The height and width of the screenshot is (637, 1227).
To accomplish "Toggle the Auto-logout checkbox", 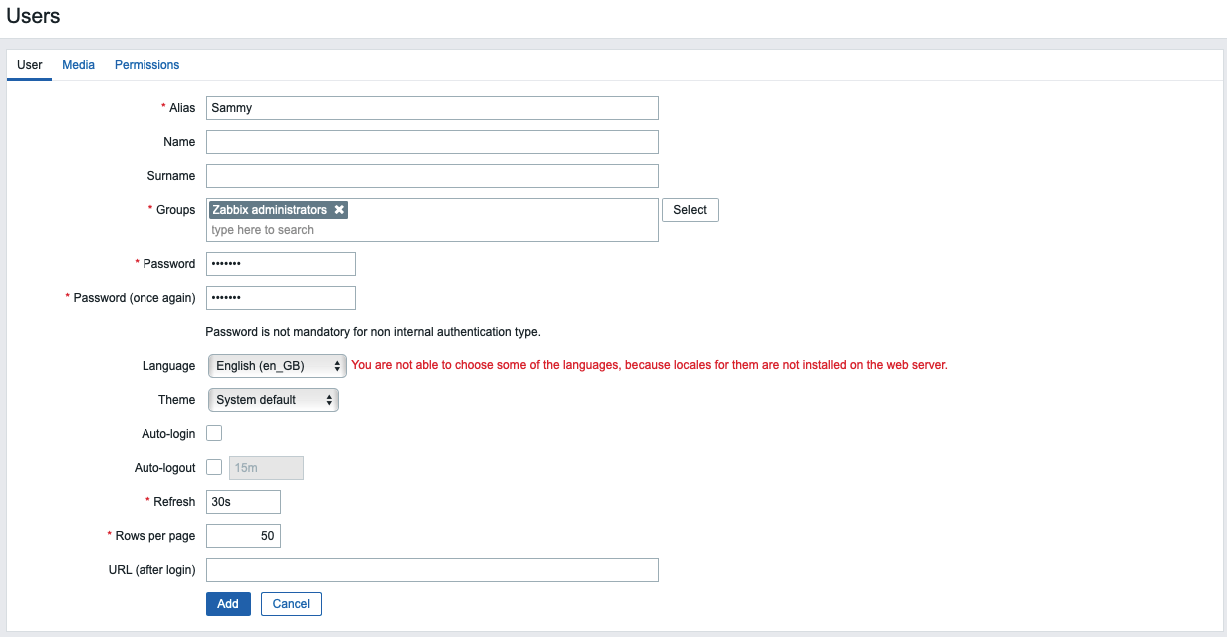I will 214,467.
